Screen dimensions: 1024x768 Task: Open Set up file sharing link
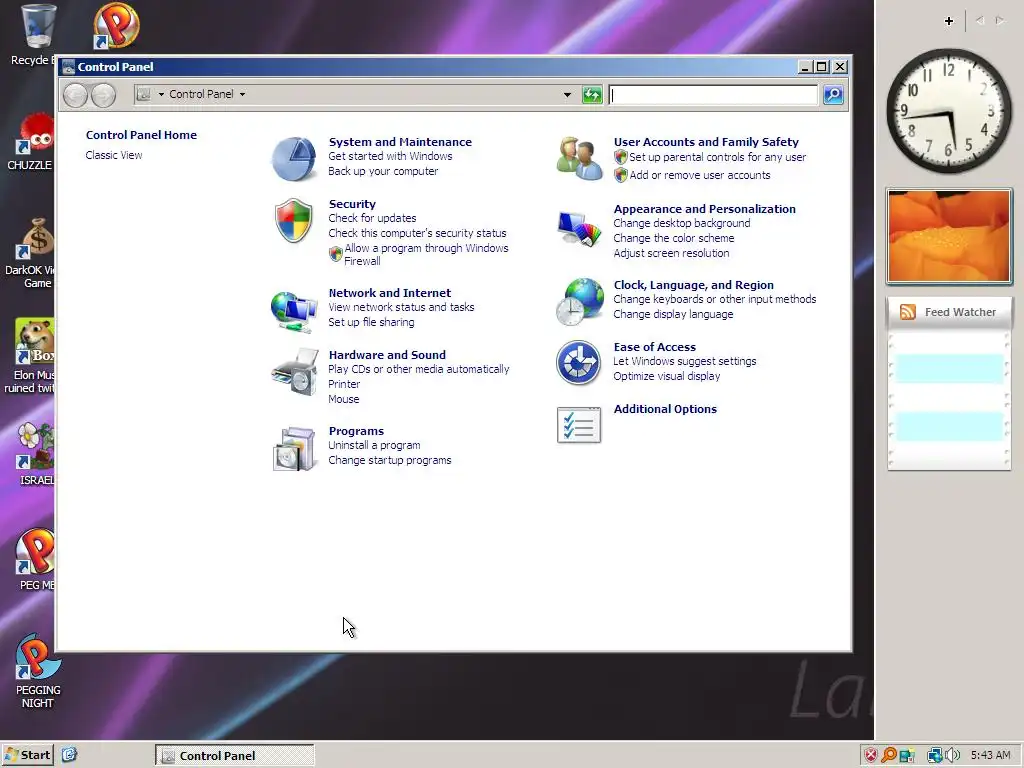371,323
